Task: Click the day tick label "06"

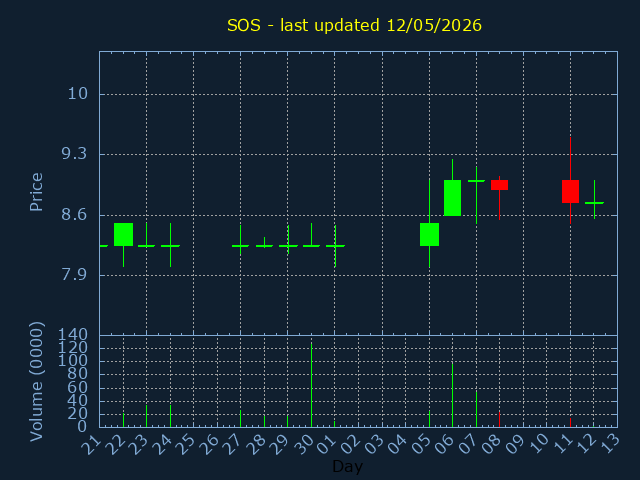Action: click(x=445, y=444)
